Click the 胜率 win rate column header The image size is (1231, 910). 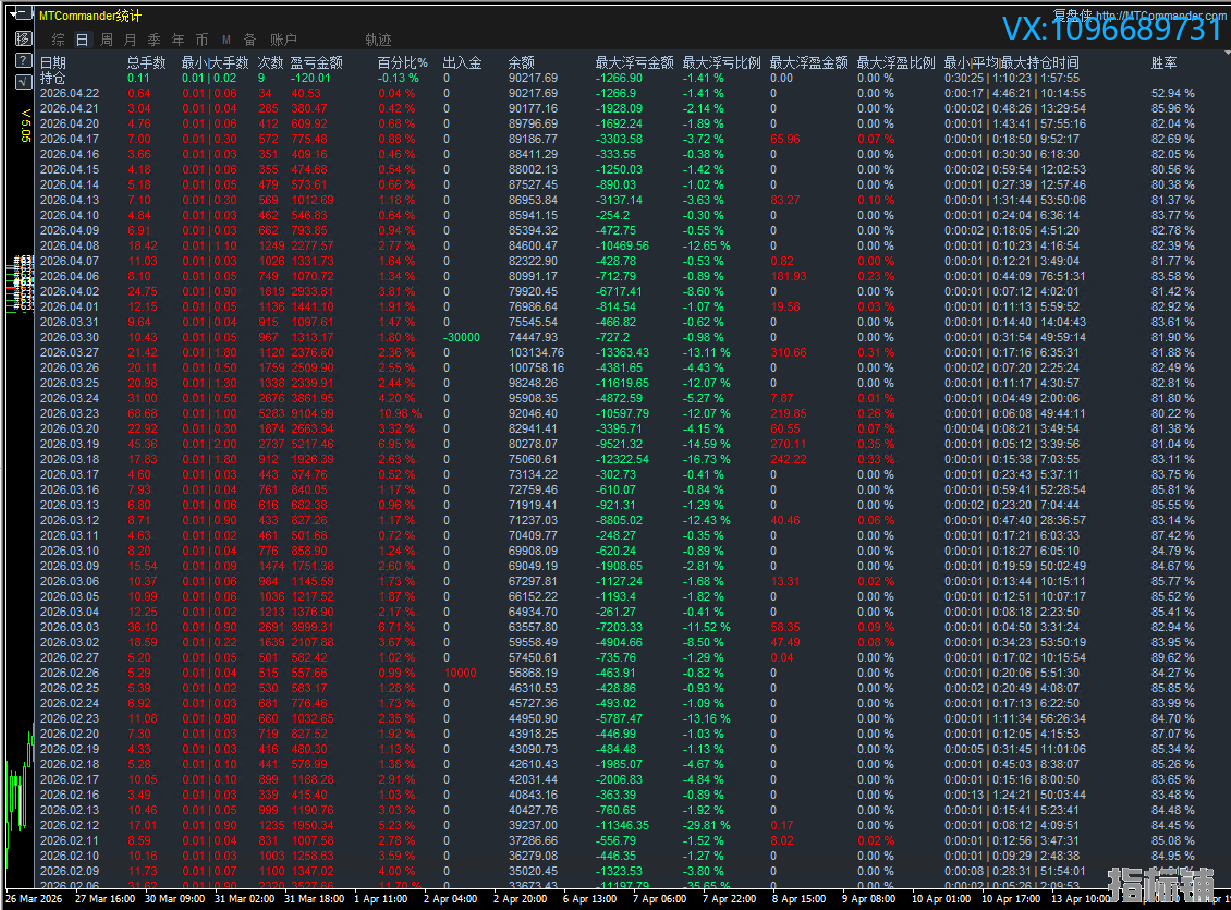[x=1164, y=63]
